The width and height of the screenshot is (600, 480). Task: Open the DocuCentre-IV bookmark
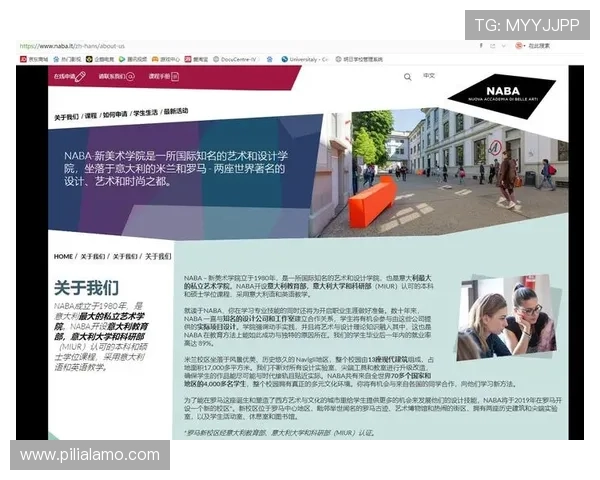[x=235, y=59]
